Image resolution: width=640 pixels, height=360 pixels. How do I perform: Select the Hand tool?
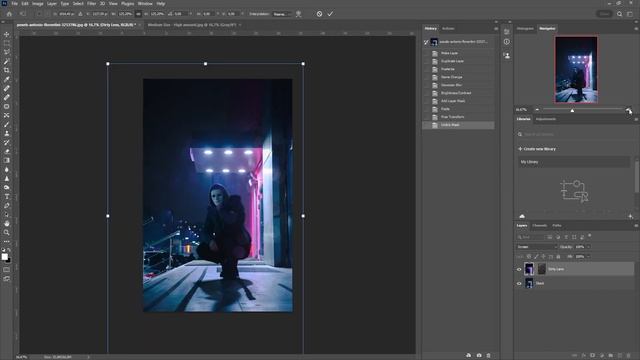click(7, 223)
